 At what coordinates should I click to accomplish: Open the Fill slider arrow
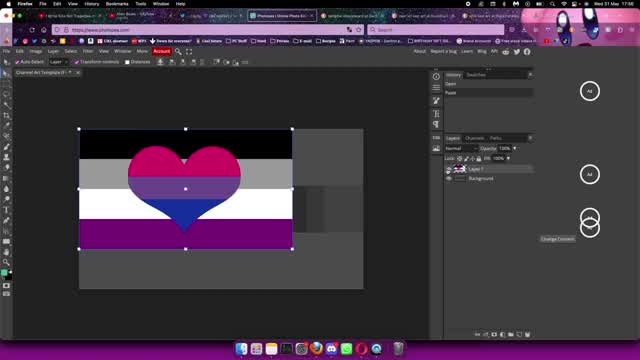tap(509, 158)
